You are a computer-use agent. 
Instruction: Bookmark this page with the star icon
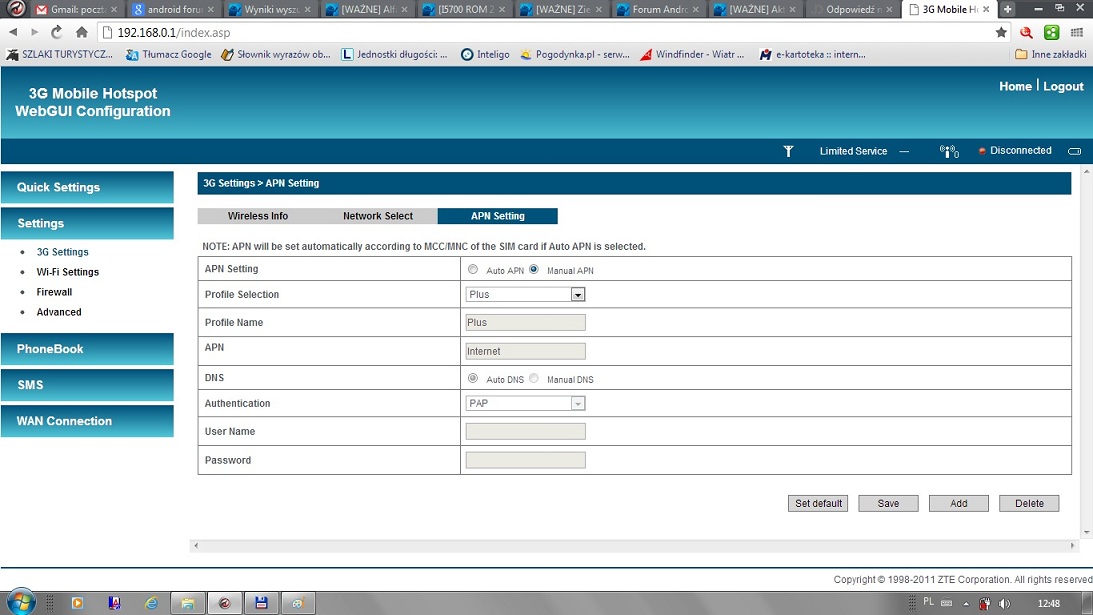pyautogui.click(x=1001, y=32)
